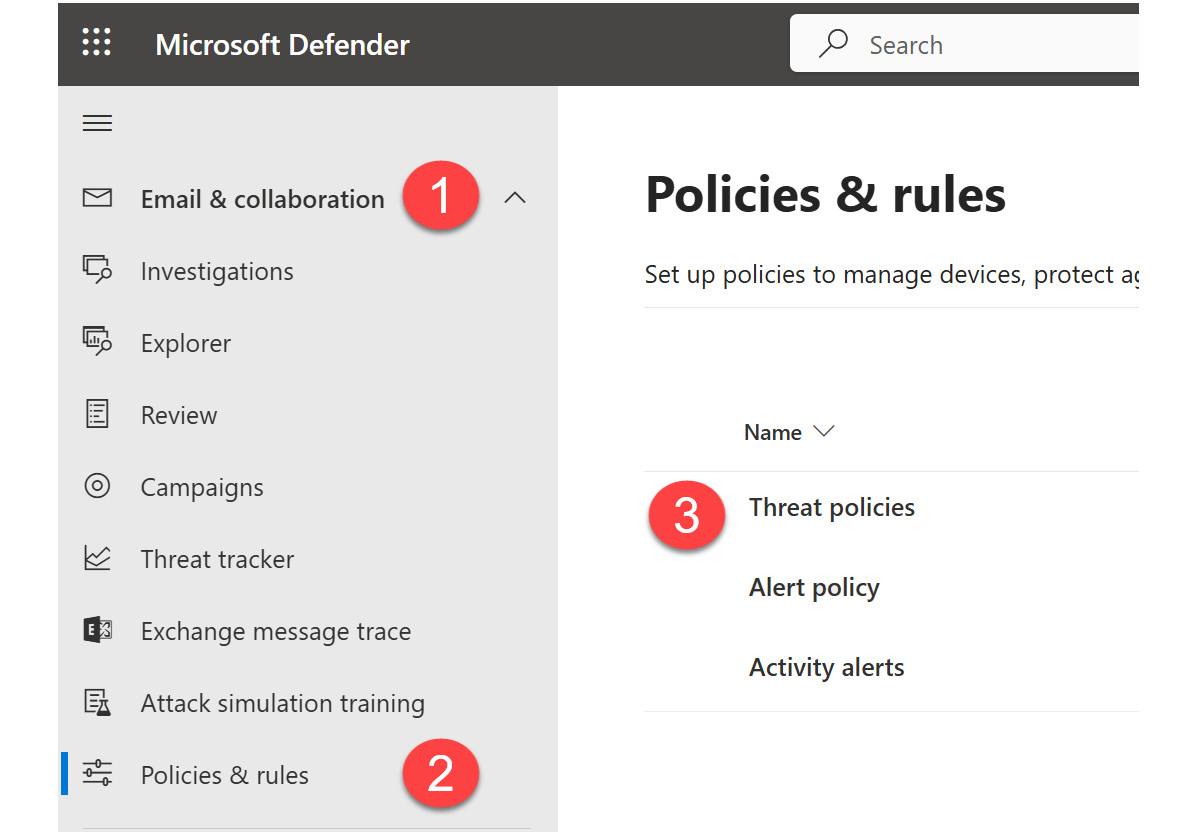Select Policies & rules in sidebar
Screen dimensions: 1194x833
coord(225,775)
